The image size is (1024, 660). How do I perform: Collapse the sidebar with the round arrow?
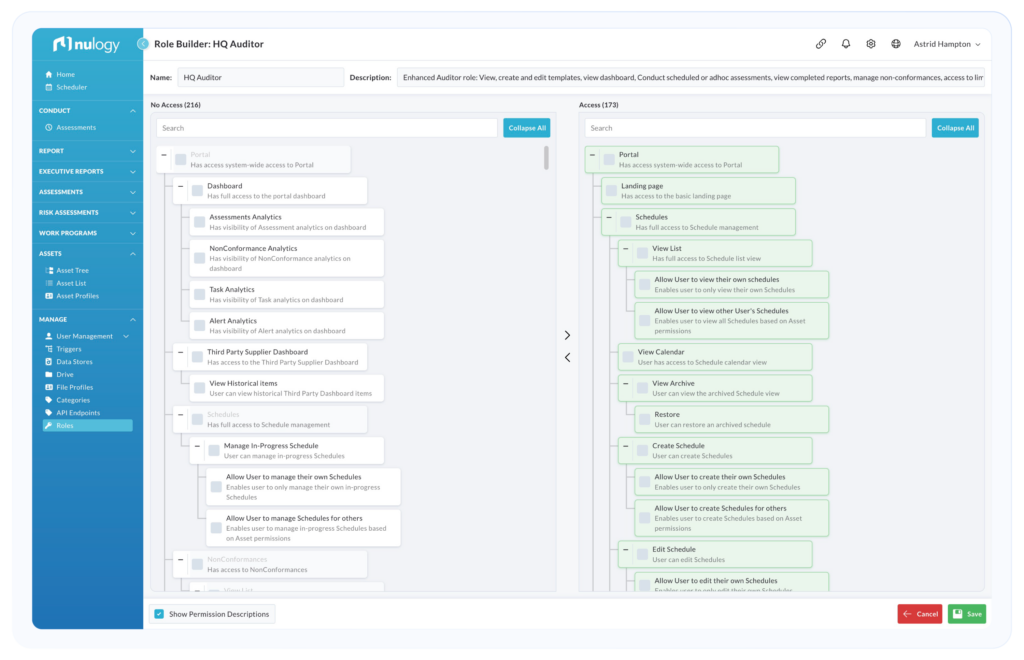coord(142,44)
